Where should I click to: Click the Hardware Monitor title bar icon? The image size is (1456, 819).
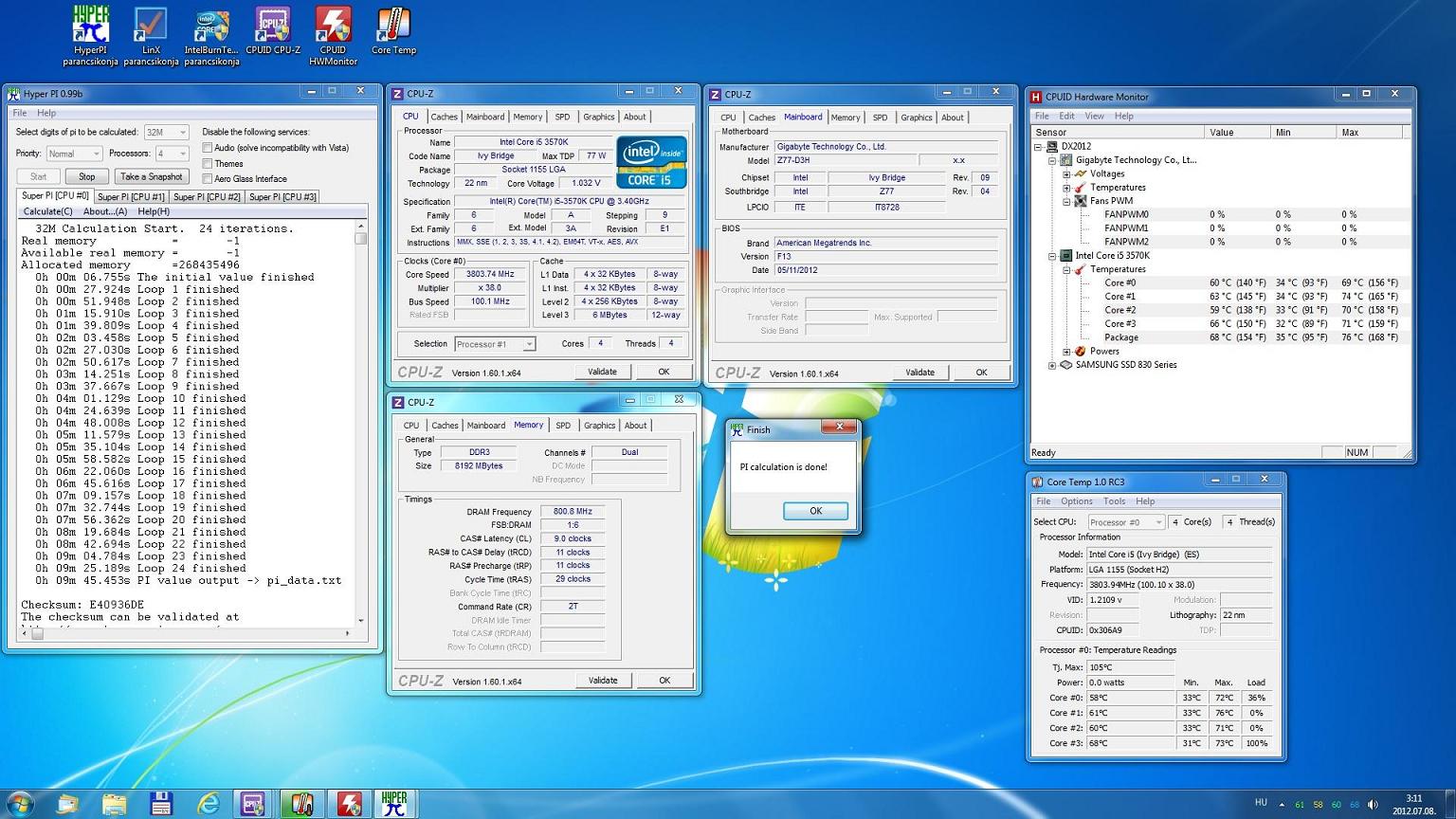1036,96
